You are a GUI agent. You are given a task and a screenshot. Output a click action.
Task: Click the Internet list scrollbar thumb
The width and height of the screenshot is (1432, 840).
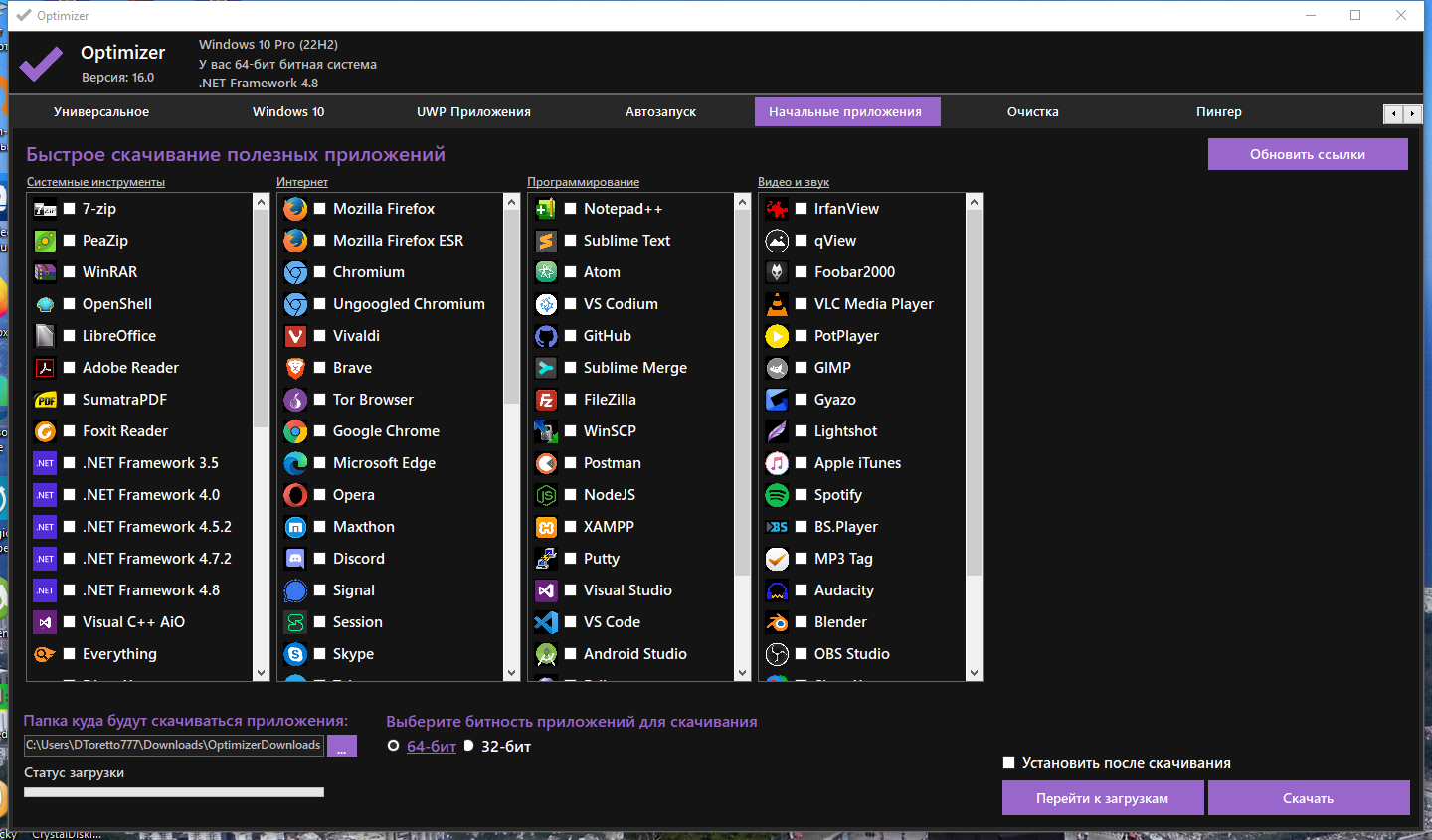(x=512, y=307)
